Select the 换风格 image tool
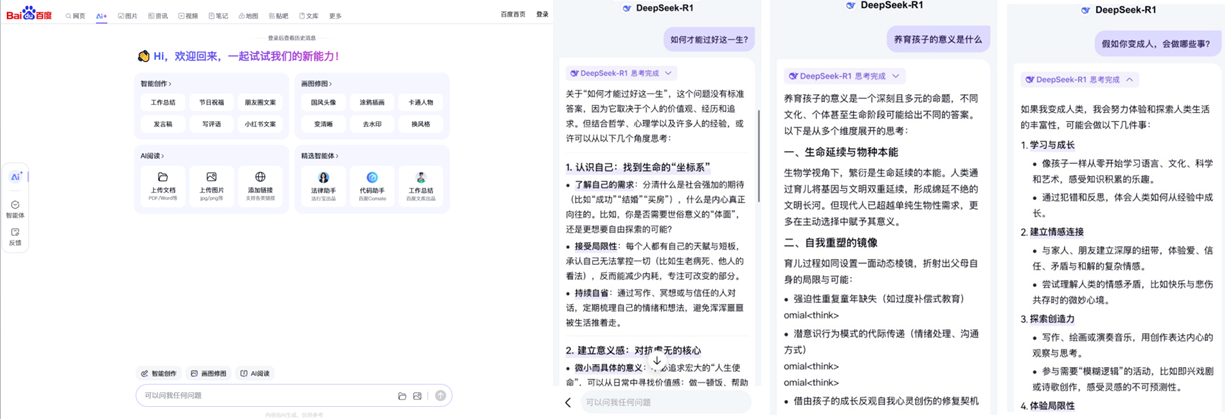The width and height of the screenshot is (1225, 419). click(x=421, y=124)
